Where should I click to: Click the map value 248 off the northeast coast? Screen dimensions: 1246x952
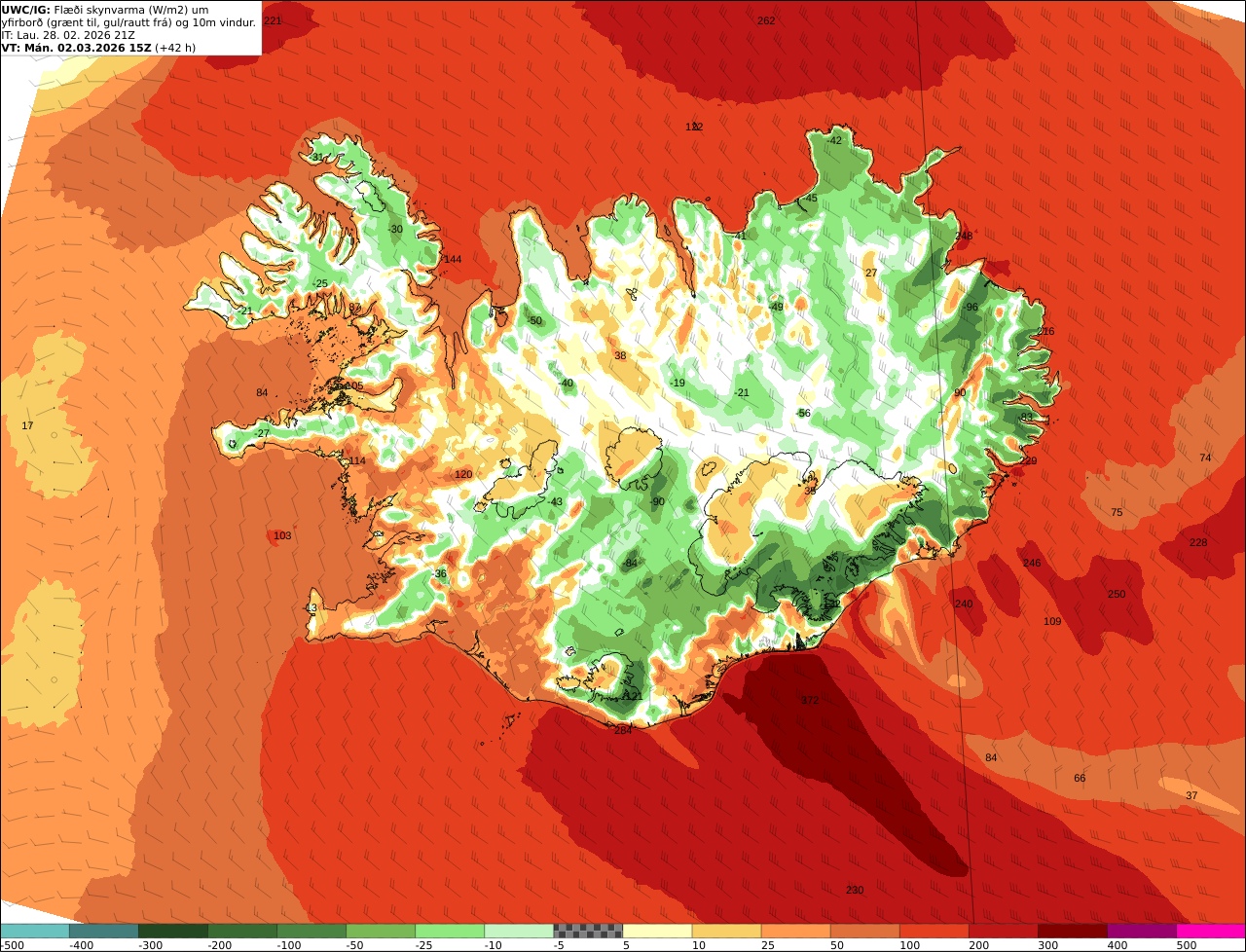pos(964,236)
